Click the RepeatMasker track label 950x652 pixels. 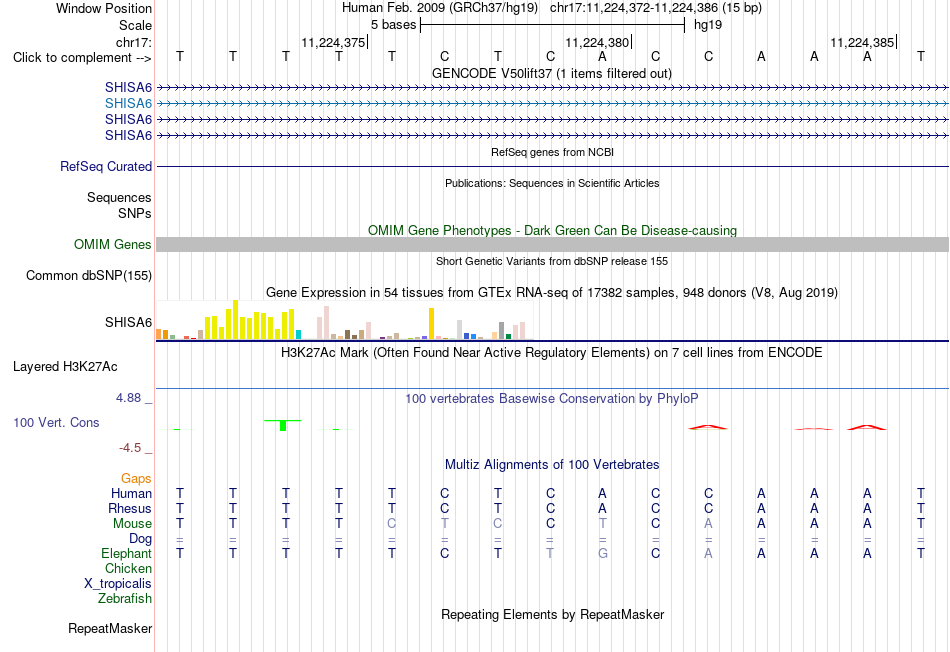pyautogui.click(x=110, y=628)
